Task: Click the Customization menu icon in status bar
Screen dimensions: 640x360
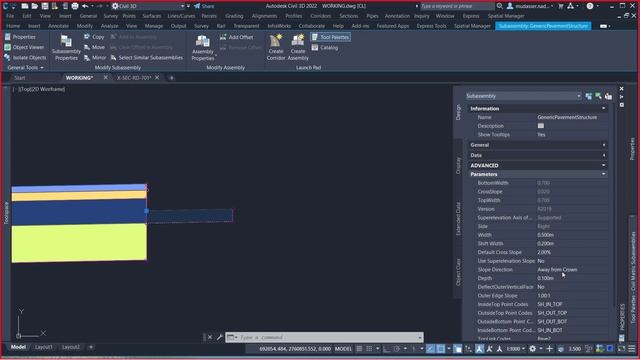Action: coord(632,349)
